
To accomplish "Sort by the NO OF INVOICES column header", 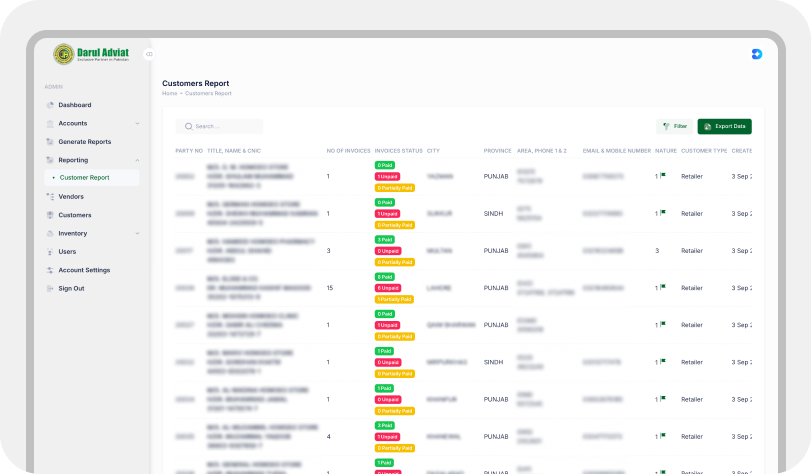I will pyautogui.click(x=349, y=151).
